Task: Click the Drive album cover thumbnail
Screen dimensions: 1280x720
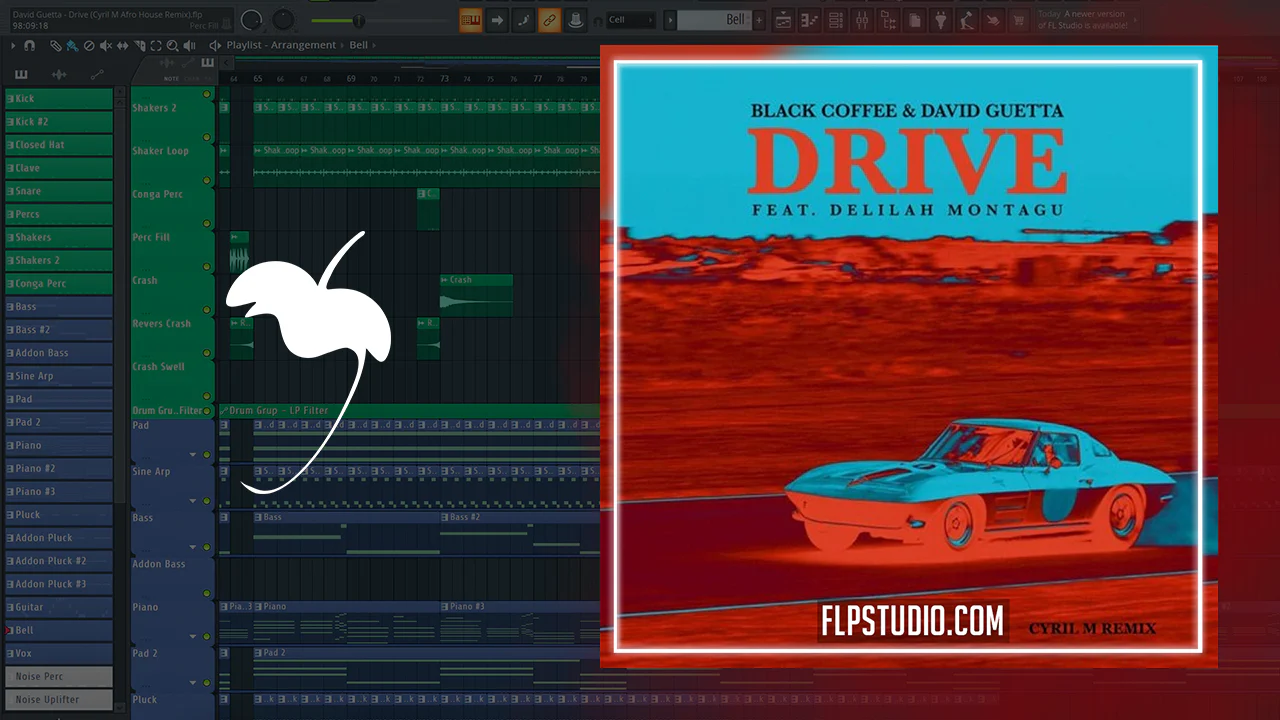Action: click(909, 356)
